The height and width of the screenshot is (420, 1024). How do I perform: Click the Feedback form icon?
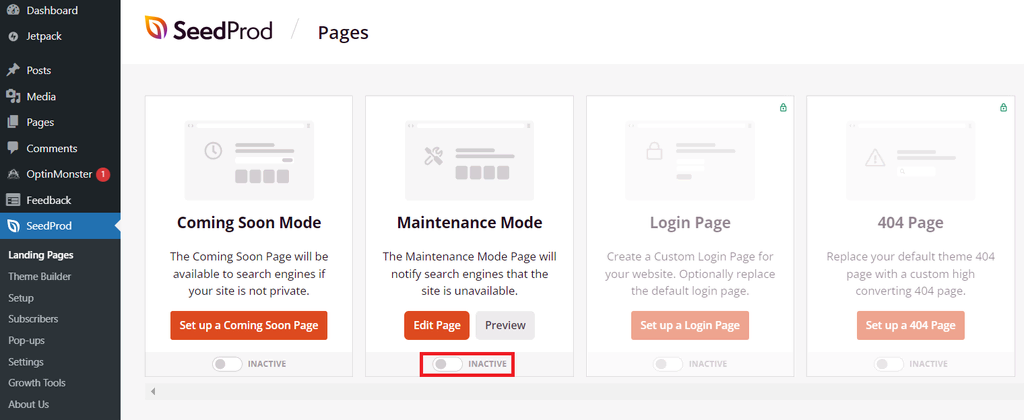(x=13, y=200)
